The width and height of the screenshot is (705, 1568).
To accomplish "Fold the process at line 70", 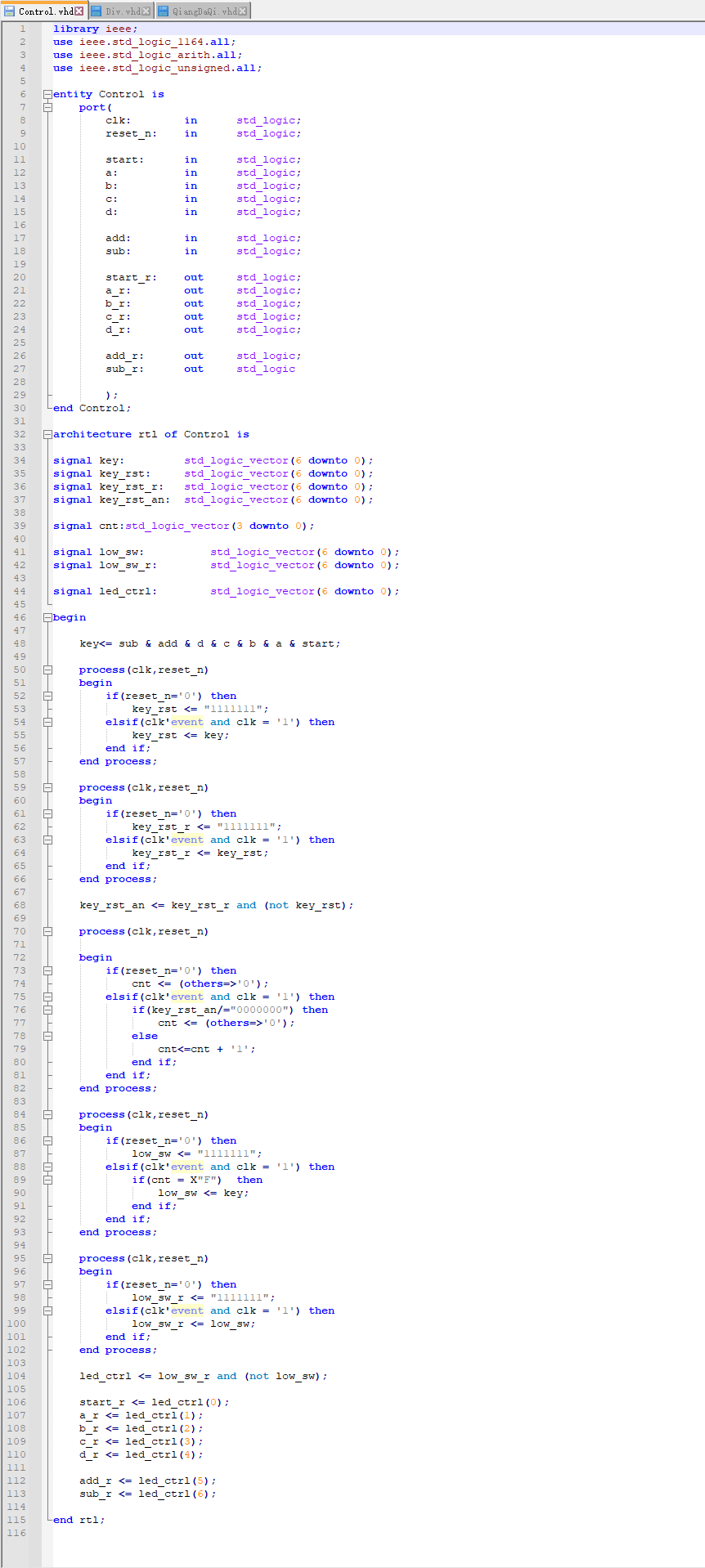I will click(47, 931).
